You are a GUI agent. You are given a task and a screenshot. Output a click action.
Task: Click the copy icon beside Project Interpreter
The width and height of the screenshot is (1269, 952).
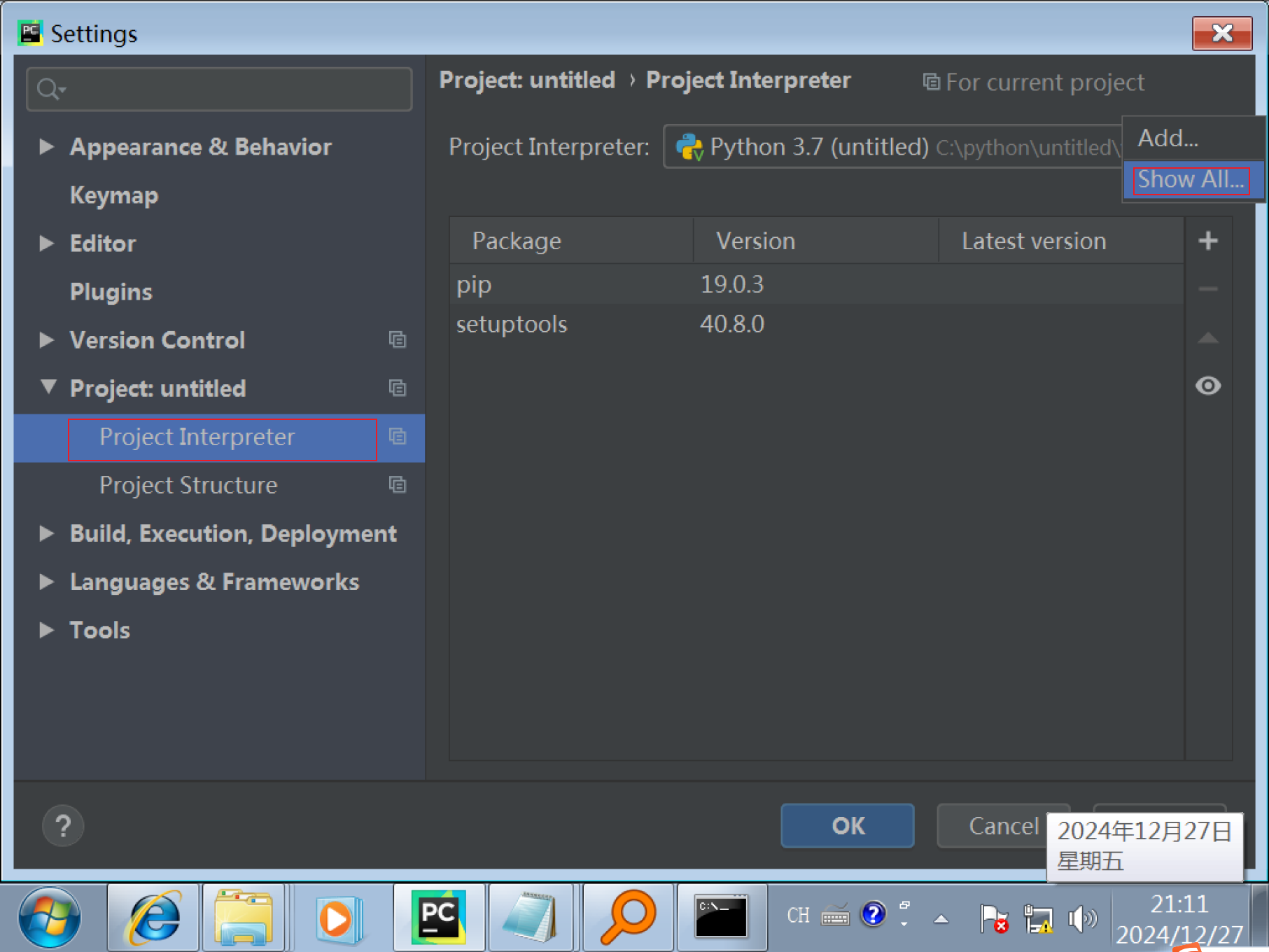click(398, 437)
